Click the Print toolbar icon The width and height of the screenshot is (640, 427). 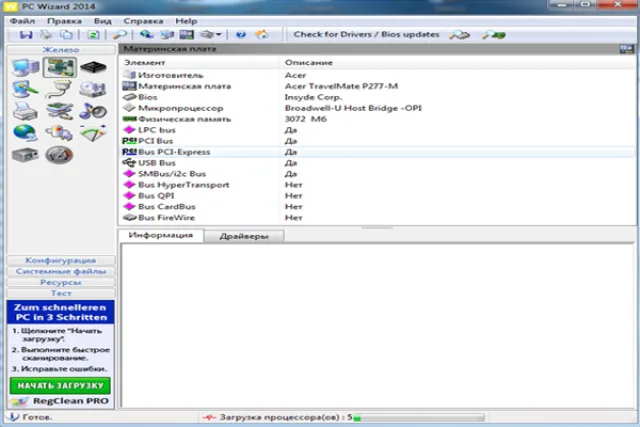tap(46, 35)
